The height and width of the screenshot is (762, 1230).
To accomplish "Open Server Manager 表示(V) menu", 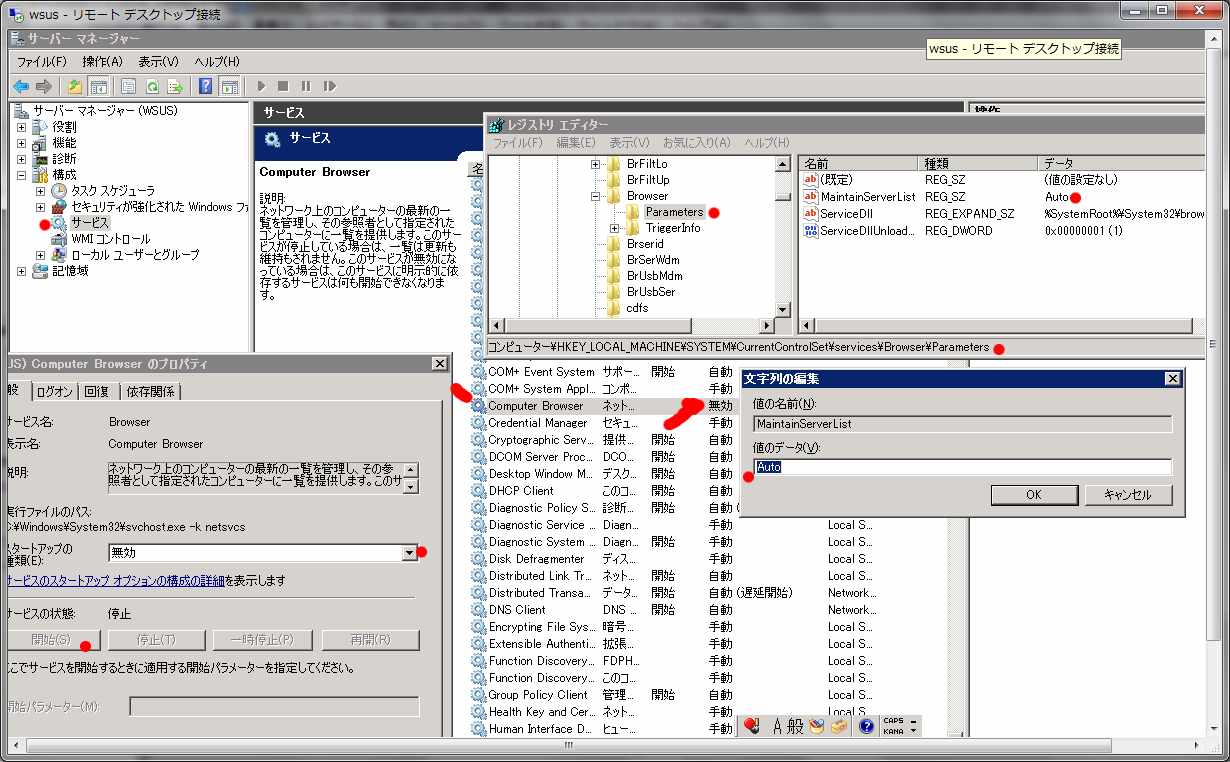I will click(x=158, y=62).
